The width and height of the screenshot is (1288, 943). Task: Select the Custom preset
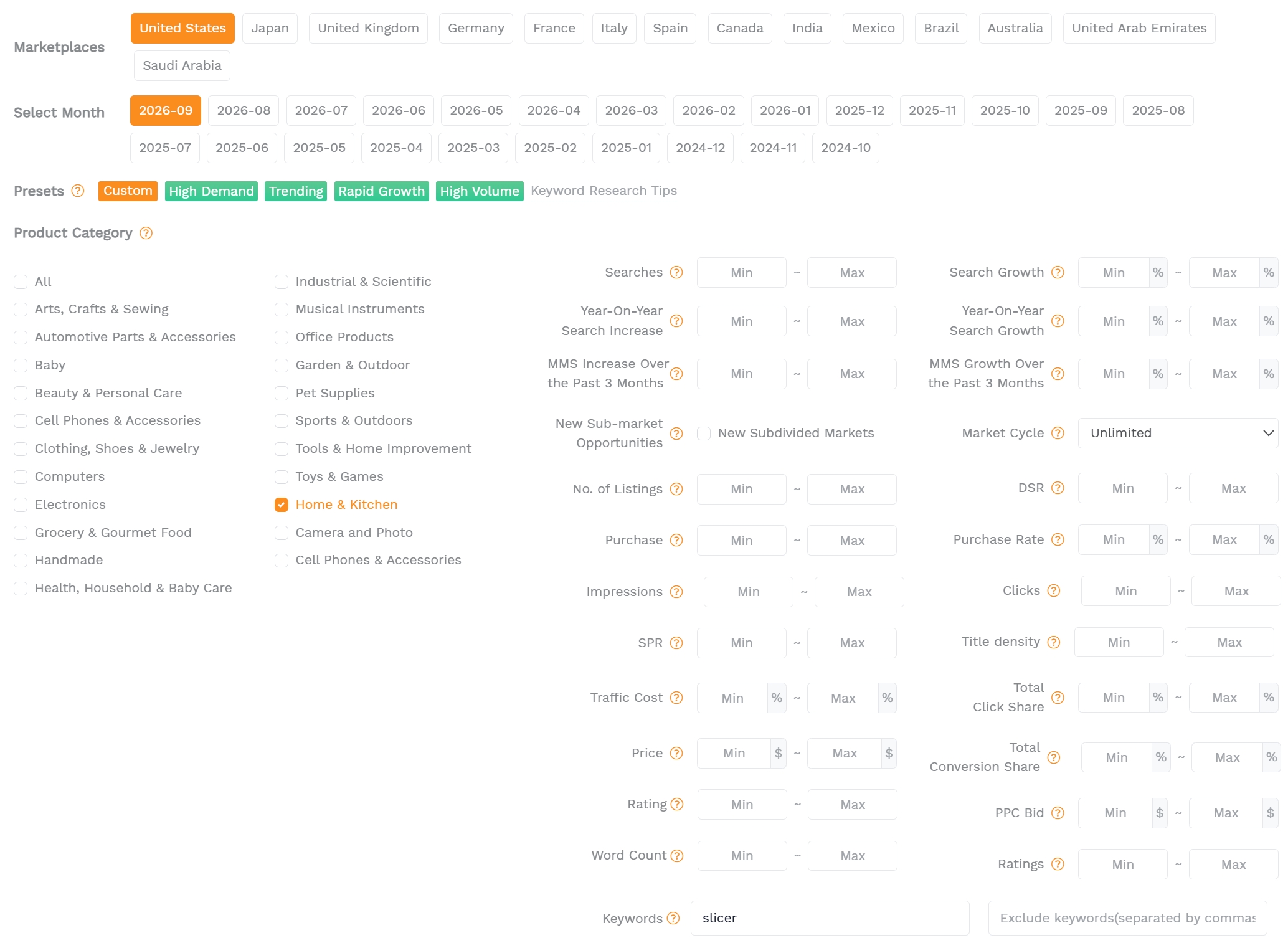(128, 191)
